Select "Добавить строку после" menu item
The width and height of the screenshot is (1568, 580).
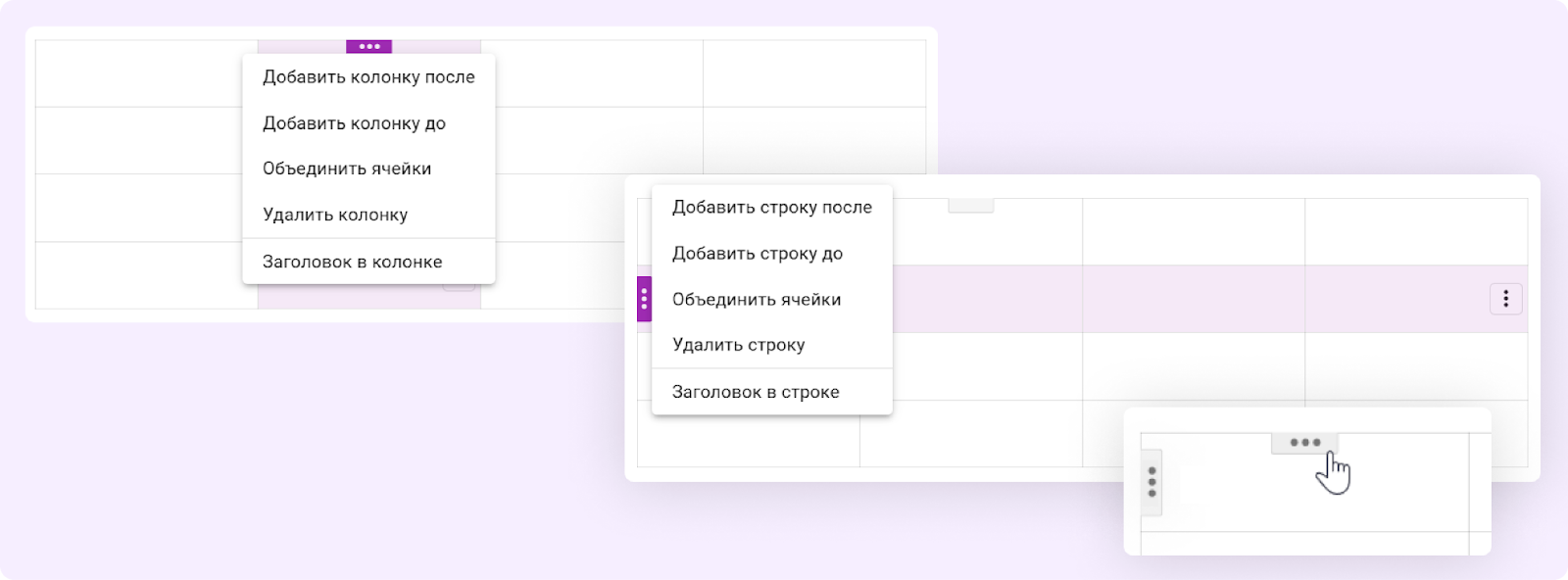(771, 208)
